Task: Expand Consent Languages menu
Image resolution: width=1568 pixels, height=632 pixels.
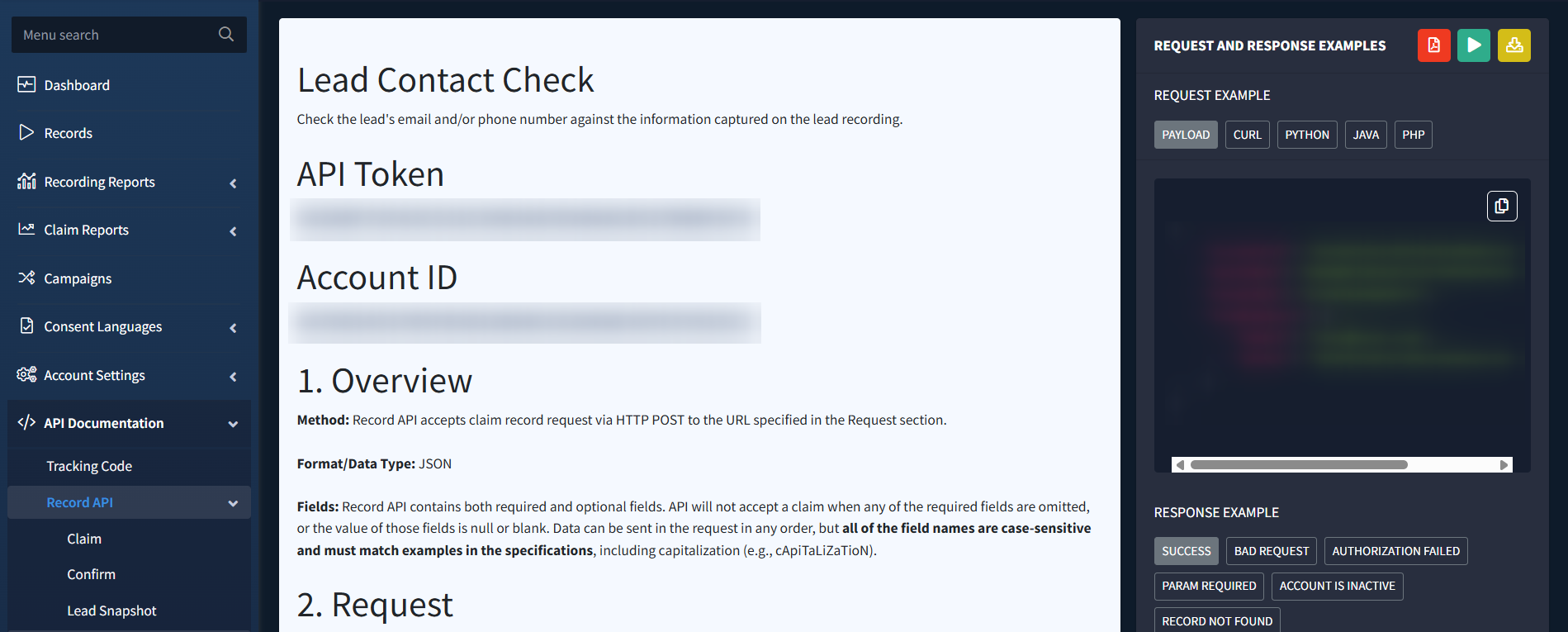Action: (x=233, y=328)
